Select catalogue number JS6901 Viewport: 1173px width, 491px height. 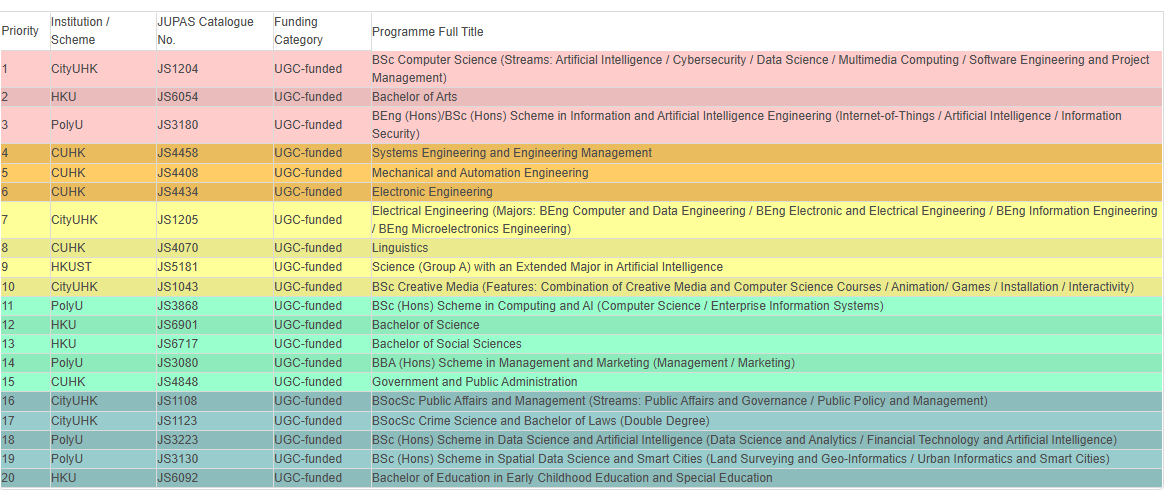(177, 325)
